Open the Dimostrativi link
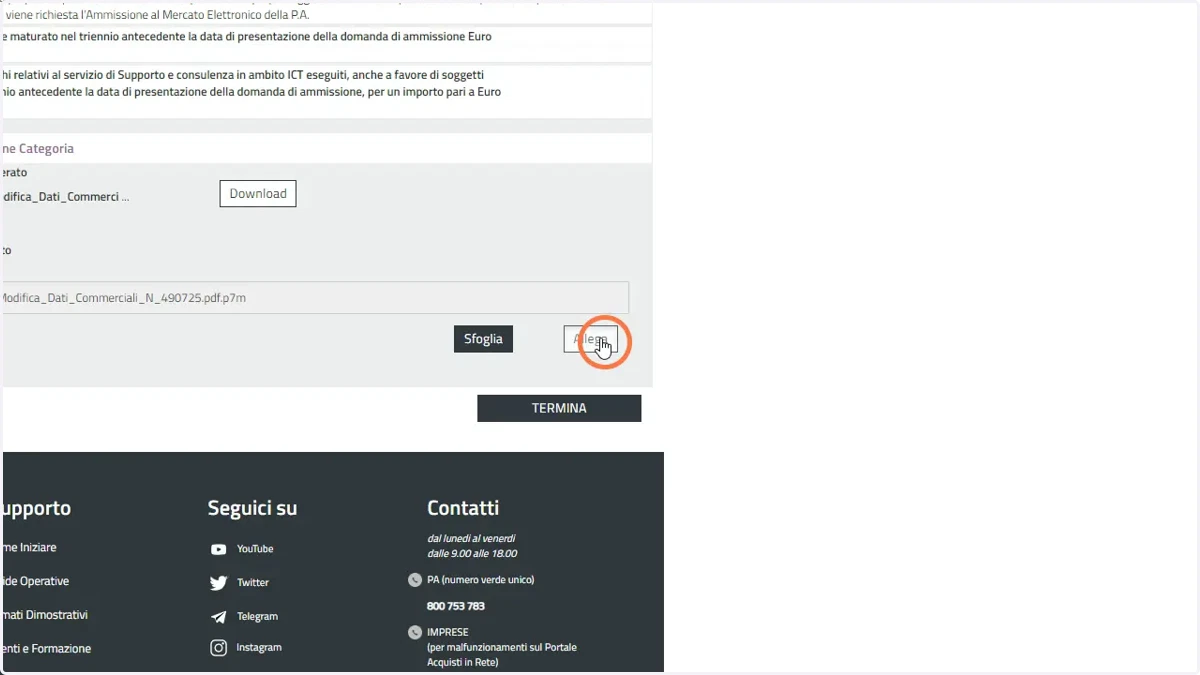 click(44, 615)
